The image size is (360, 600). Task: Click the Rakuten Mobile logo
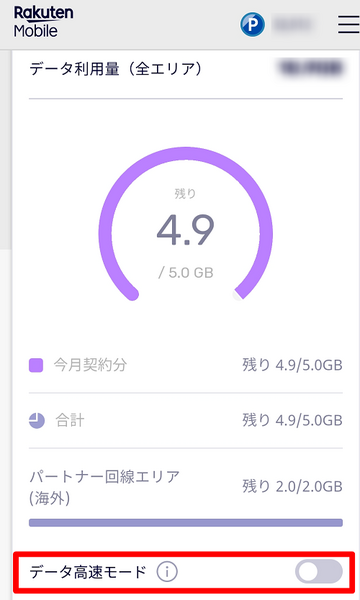(43, 22)
